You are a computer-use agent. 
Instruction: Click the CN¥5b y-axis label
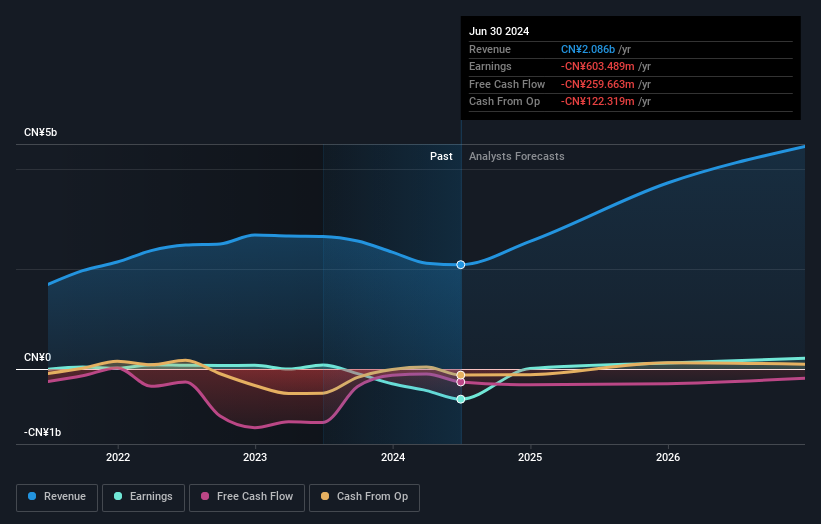[x=40, y=132]
